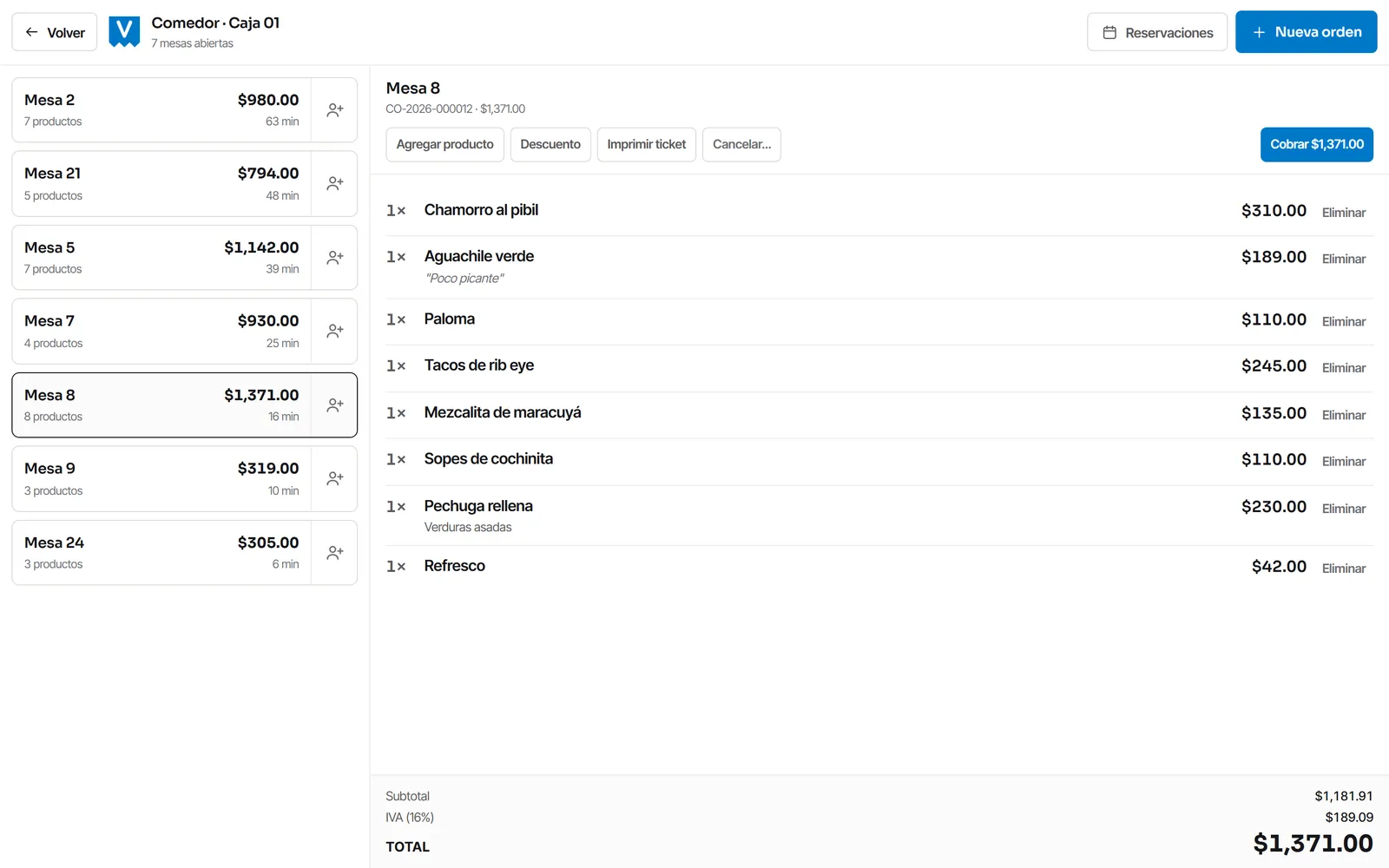Click the Mezcalita de maracuyá item name
The width and height of the screenshot is (1389, 868).
coord(503,412)
